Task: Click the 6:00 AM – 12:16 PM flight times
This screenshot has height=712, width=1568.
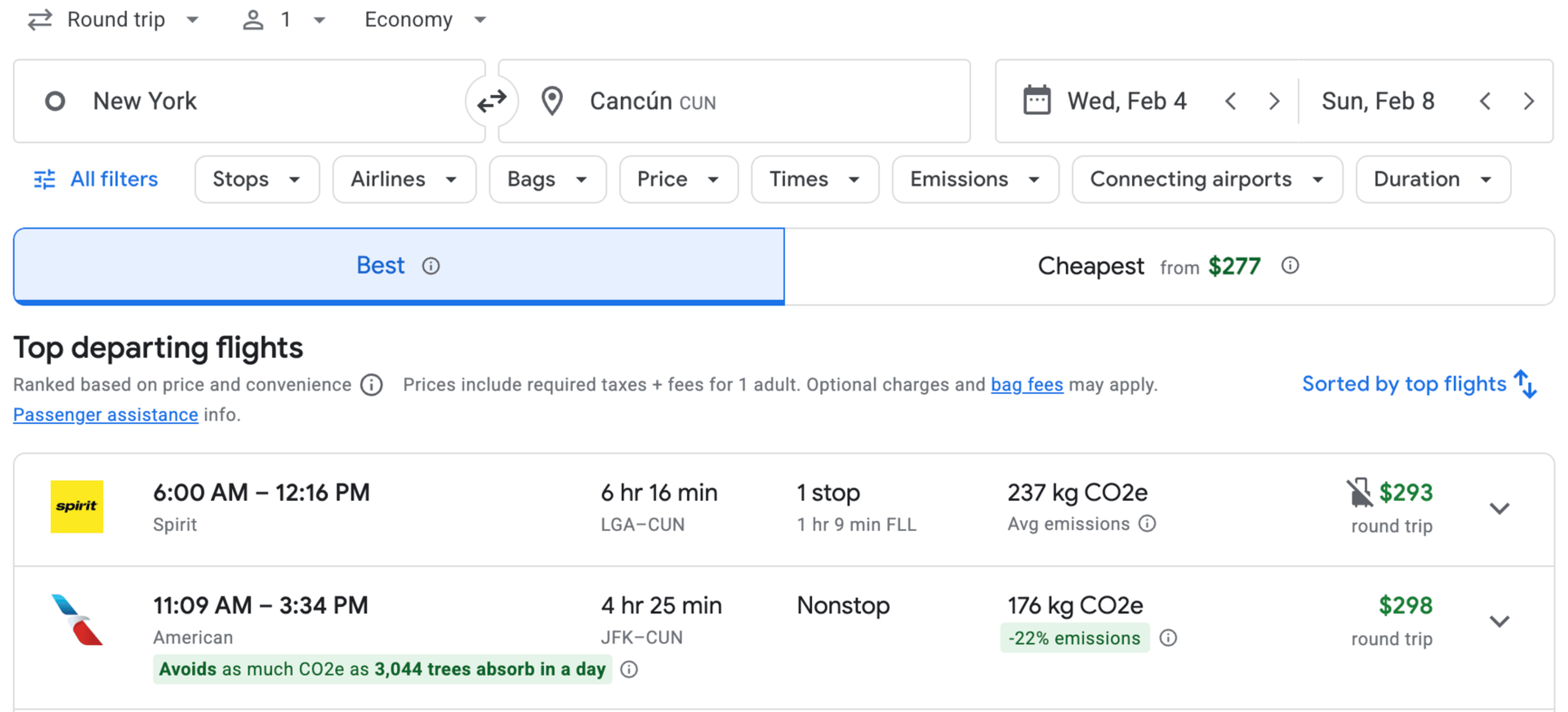Action: [261, 492]
